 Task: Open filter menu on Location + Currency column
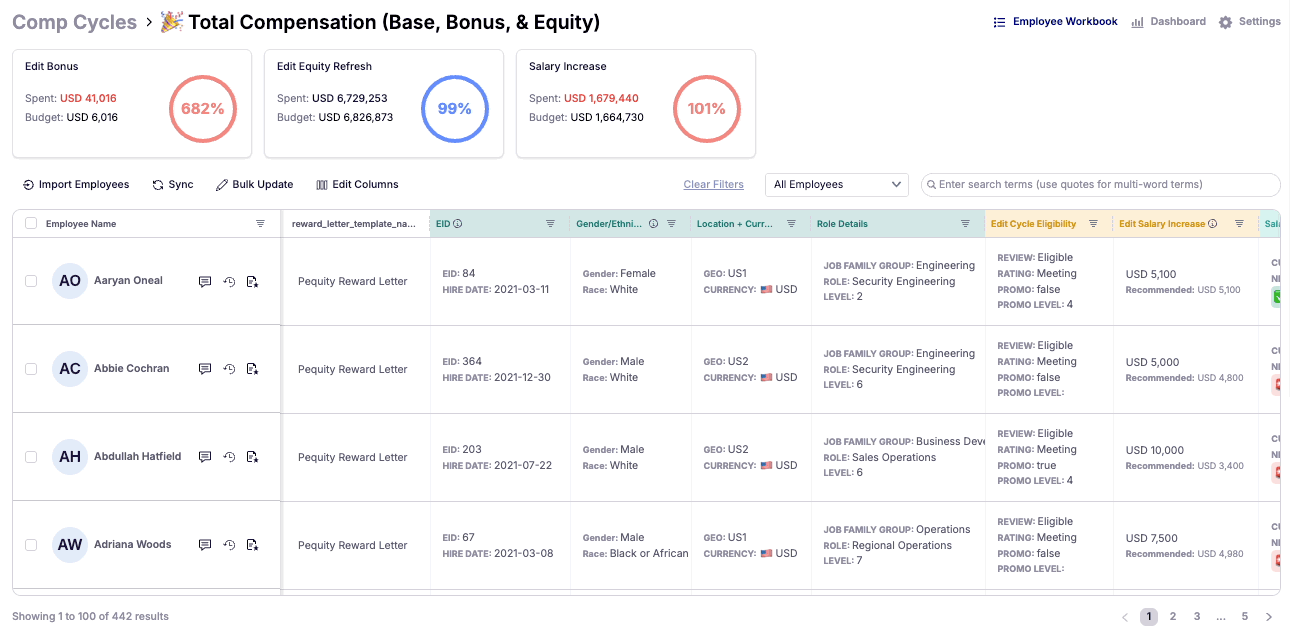791,224
